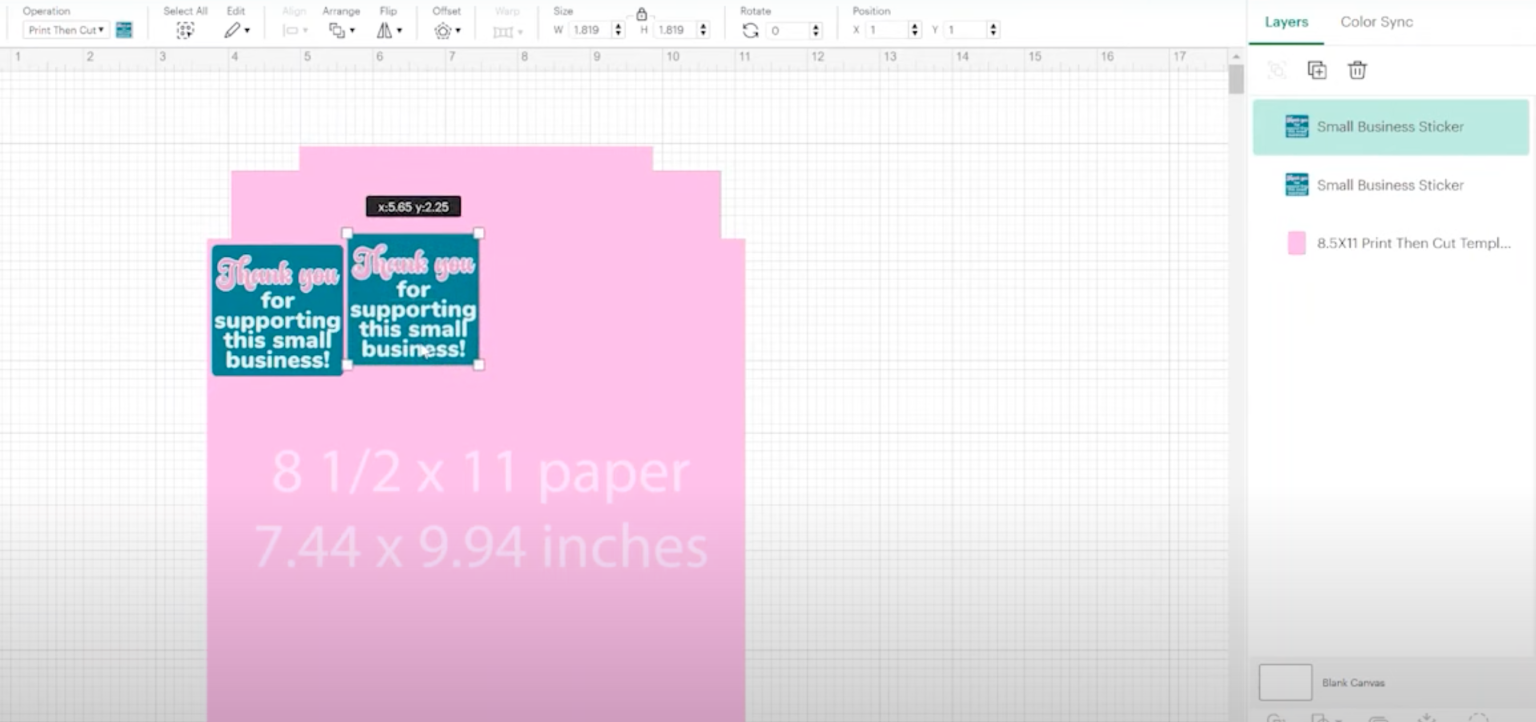Toggle size lock between width and height
Image resolution: width=1536 pixels, height=722 pixels.
pos(641,15)
